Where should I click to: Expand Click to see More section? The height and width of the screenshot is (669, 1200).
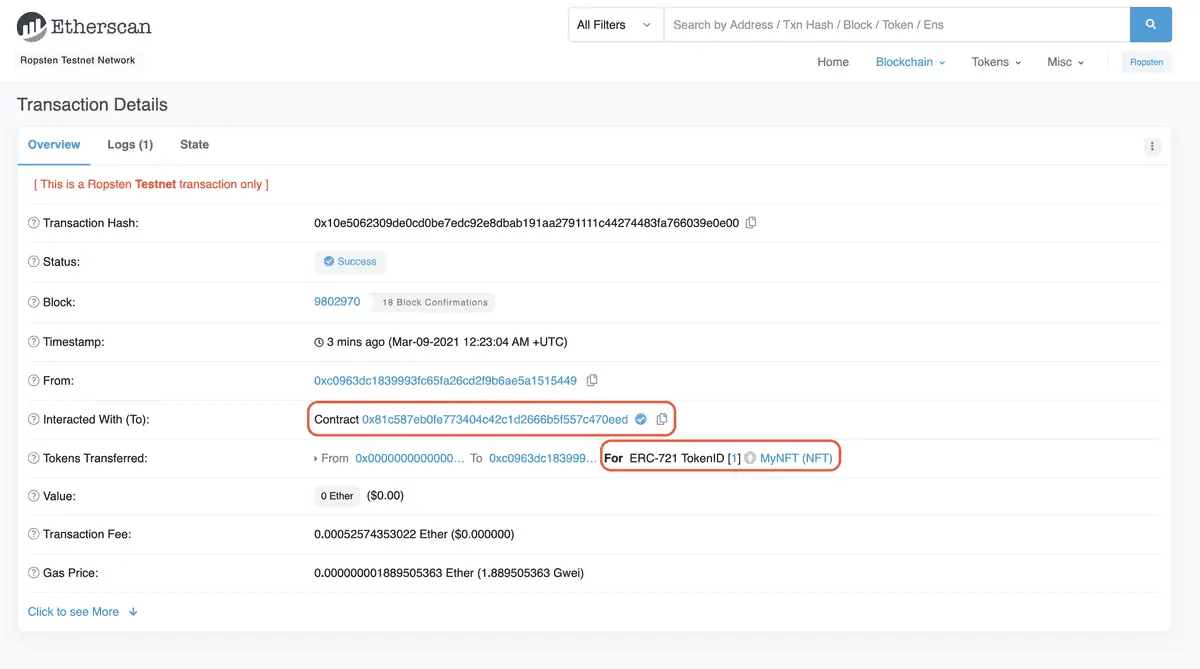(83, 612)
